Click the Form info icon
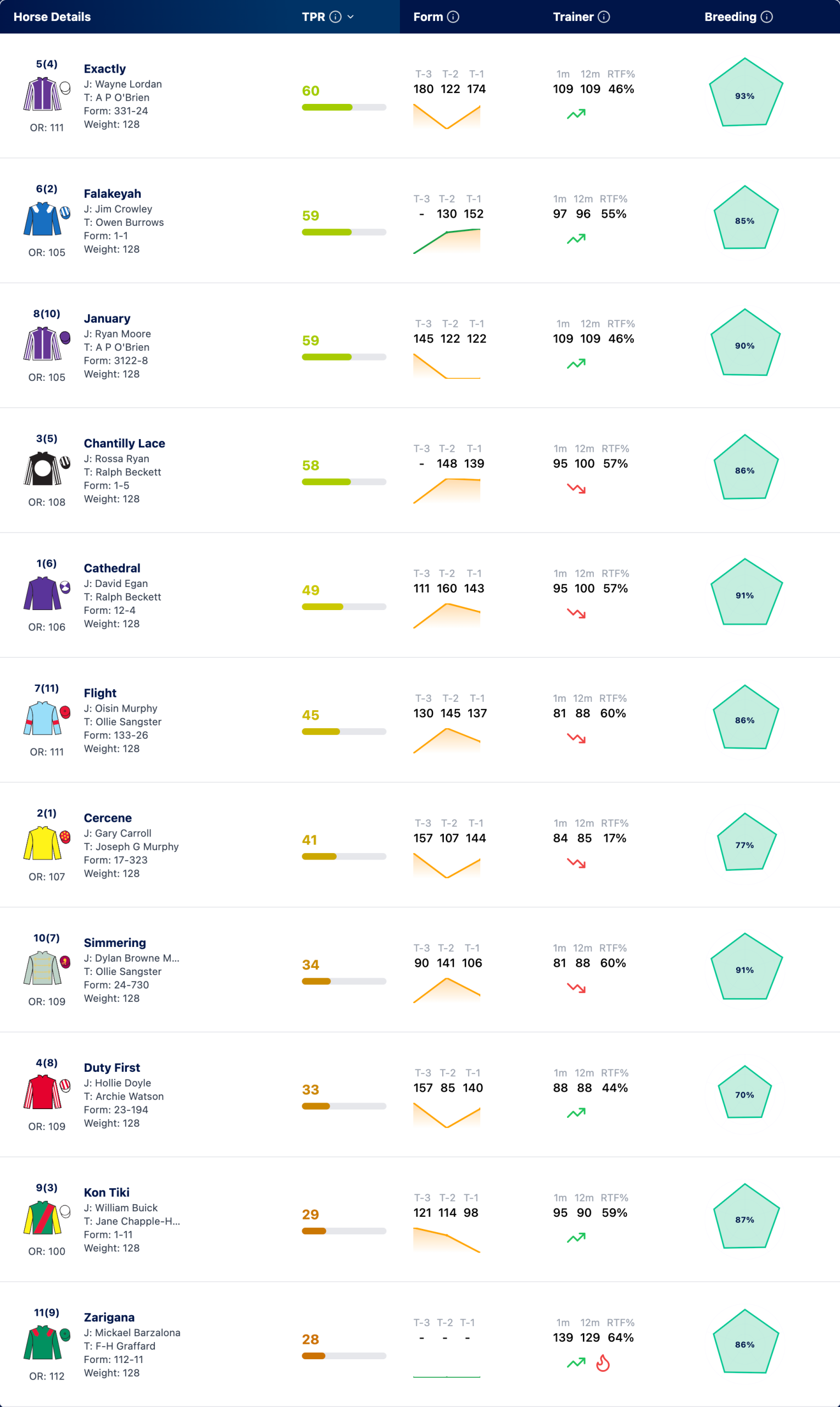Screen dimensions: 840x1407 pyautogui.click(x=453, y=17)
